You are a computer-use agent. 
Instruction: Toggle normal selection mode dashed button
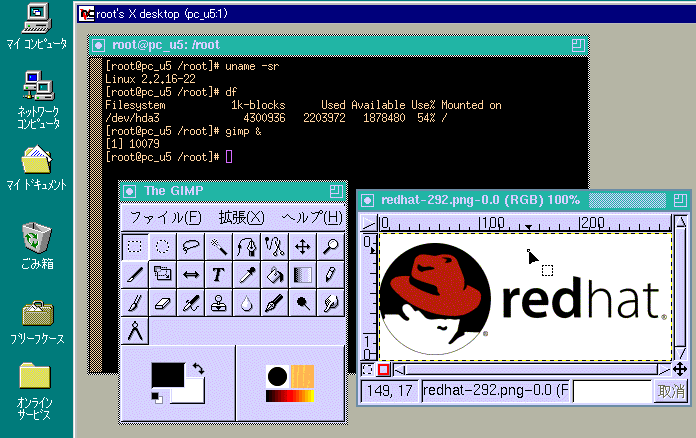tap(368, 369)
